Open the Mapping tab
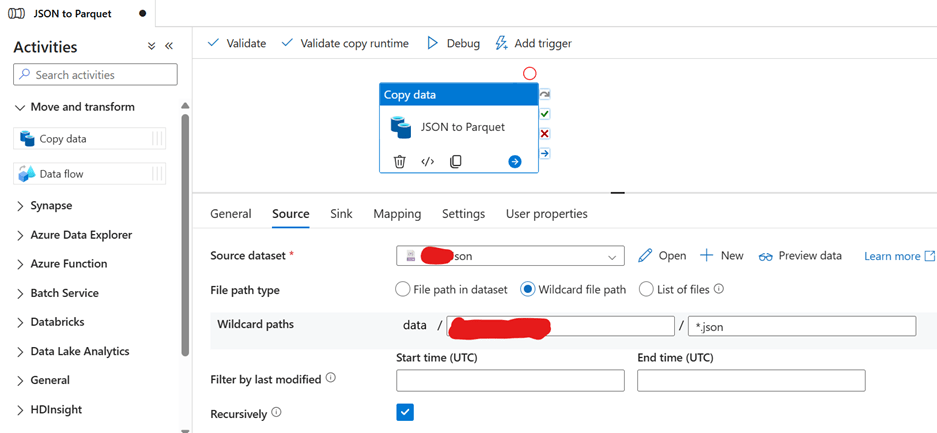 [397, 214]
